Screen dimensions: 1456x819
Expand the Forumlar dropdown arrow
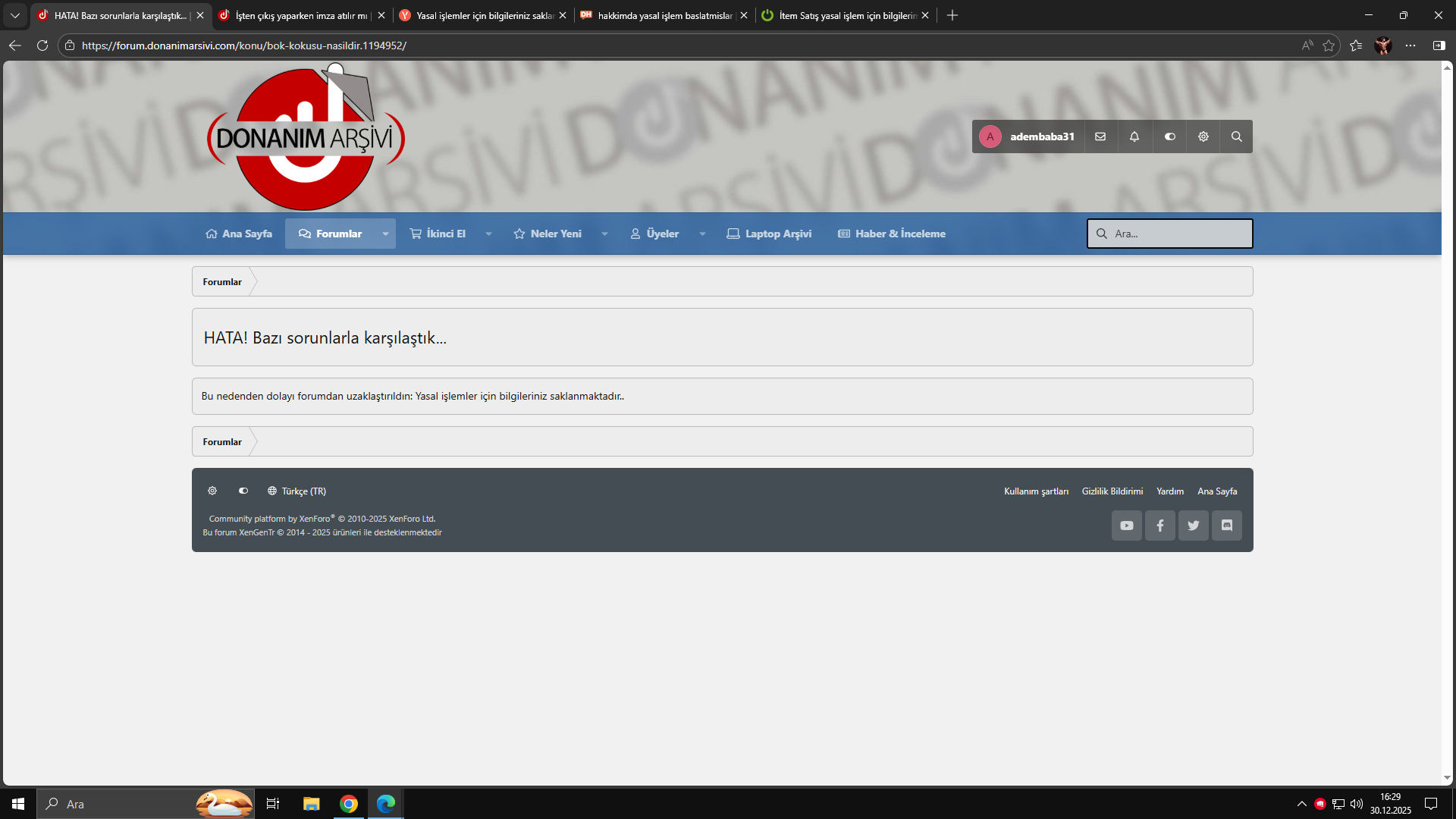coord(385,234)
